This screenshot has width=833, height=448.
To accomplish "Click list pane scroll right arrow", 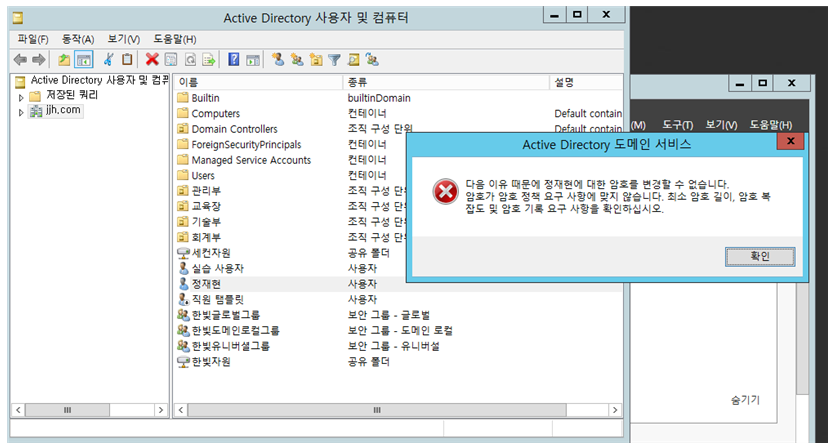I will (x=615, y=410).
